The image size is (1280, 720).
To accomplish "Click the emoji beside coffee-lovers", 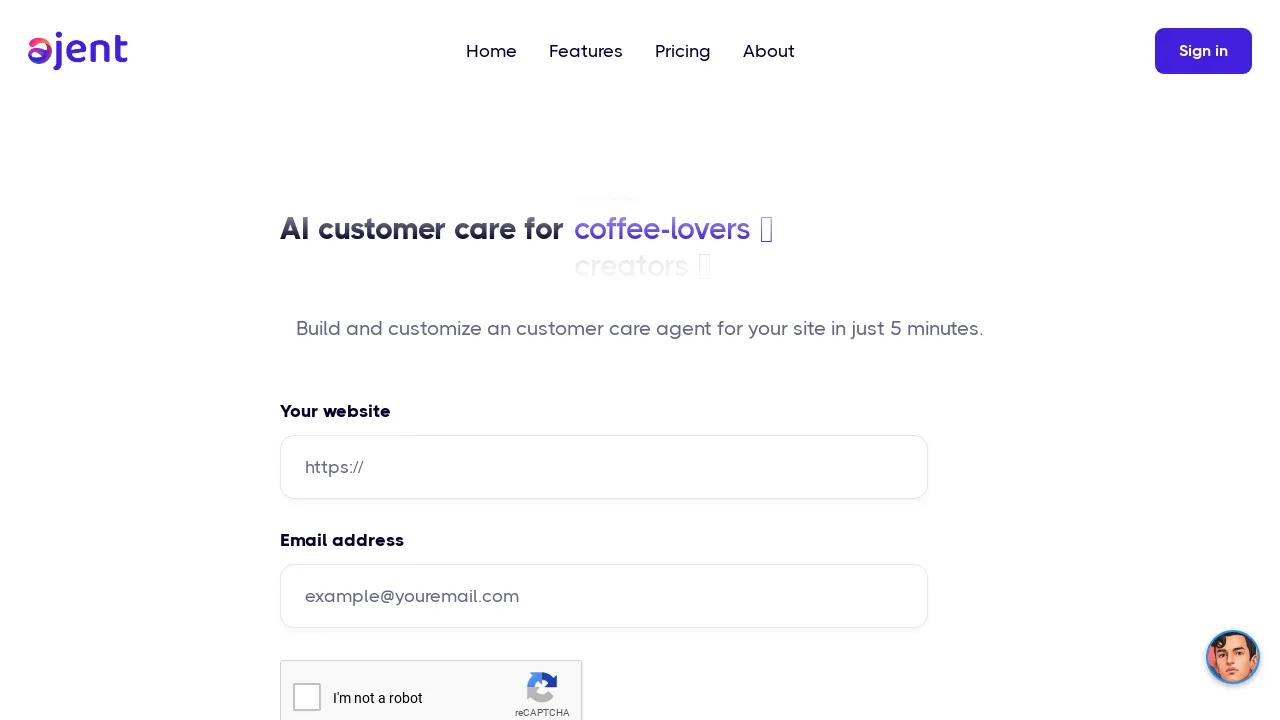I will point(766,229).
